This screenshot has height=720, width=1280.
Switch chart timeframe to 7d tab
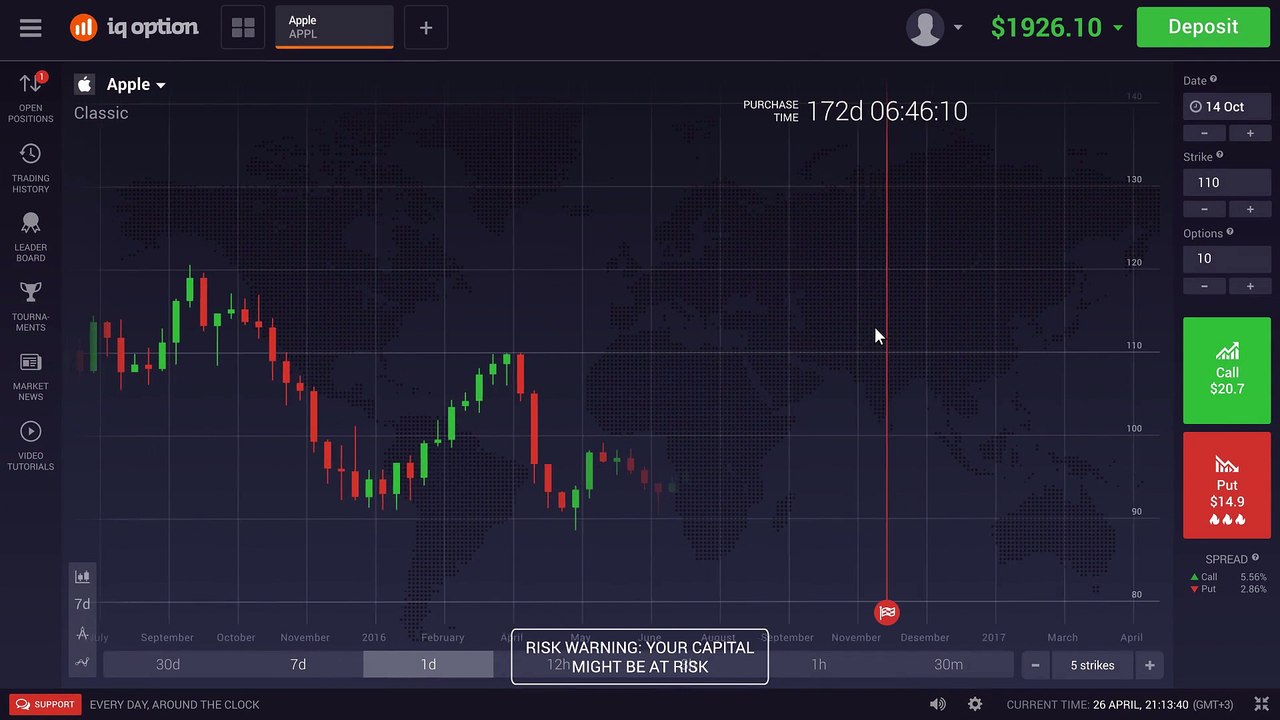[298, 664]
